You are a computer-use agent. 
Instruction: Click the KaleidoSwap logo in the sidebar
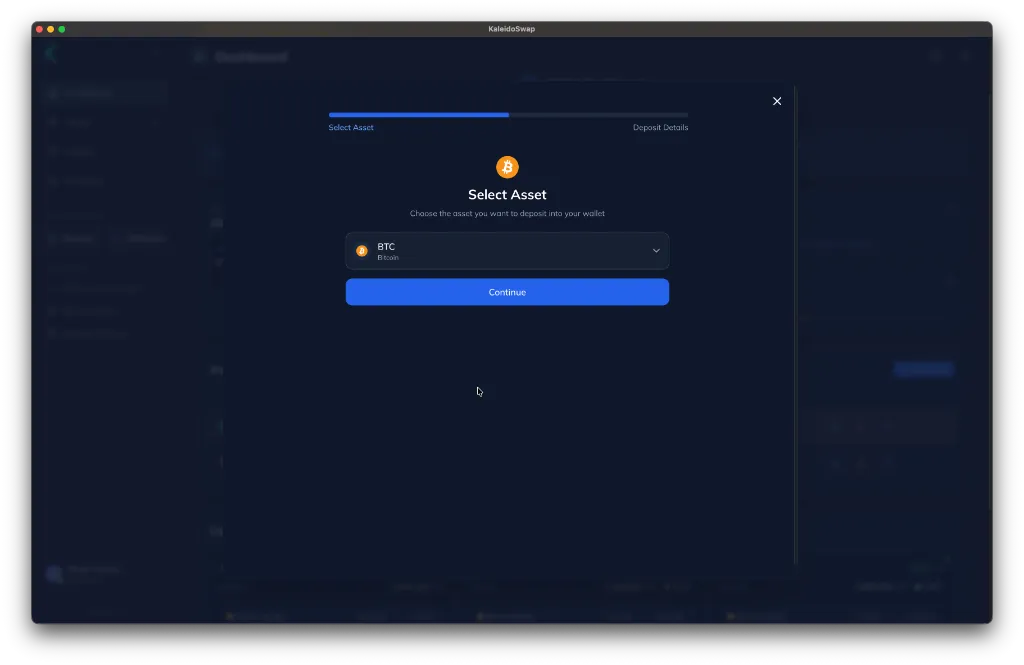[x=51, y=53]
